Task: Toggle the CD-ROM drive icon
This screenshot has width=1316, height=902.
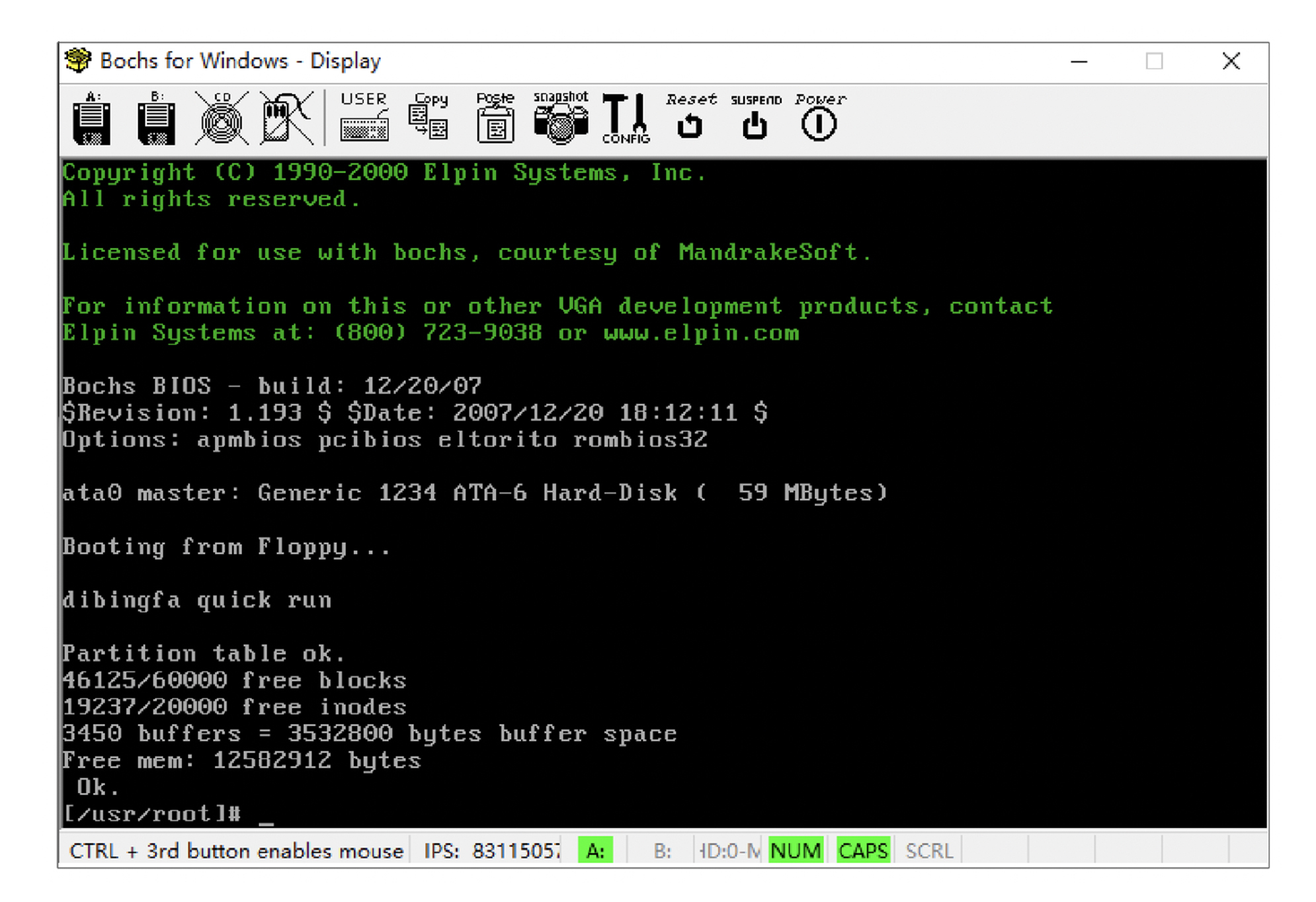Action: click(x=222, y=118)
